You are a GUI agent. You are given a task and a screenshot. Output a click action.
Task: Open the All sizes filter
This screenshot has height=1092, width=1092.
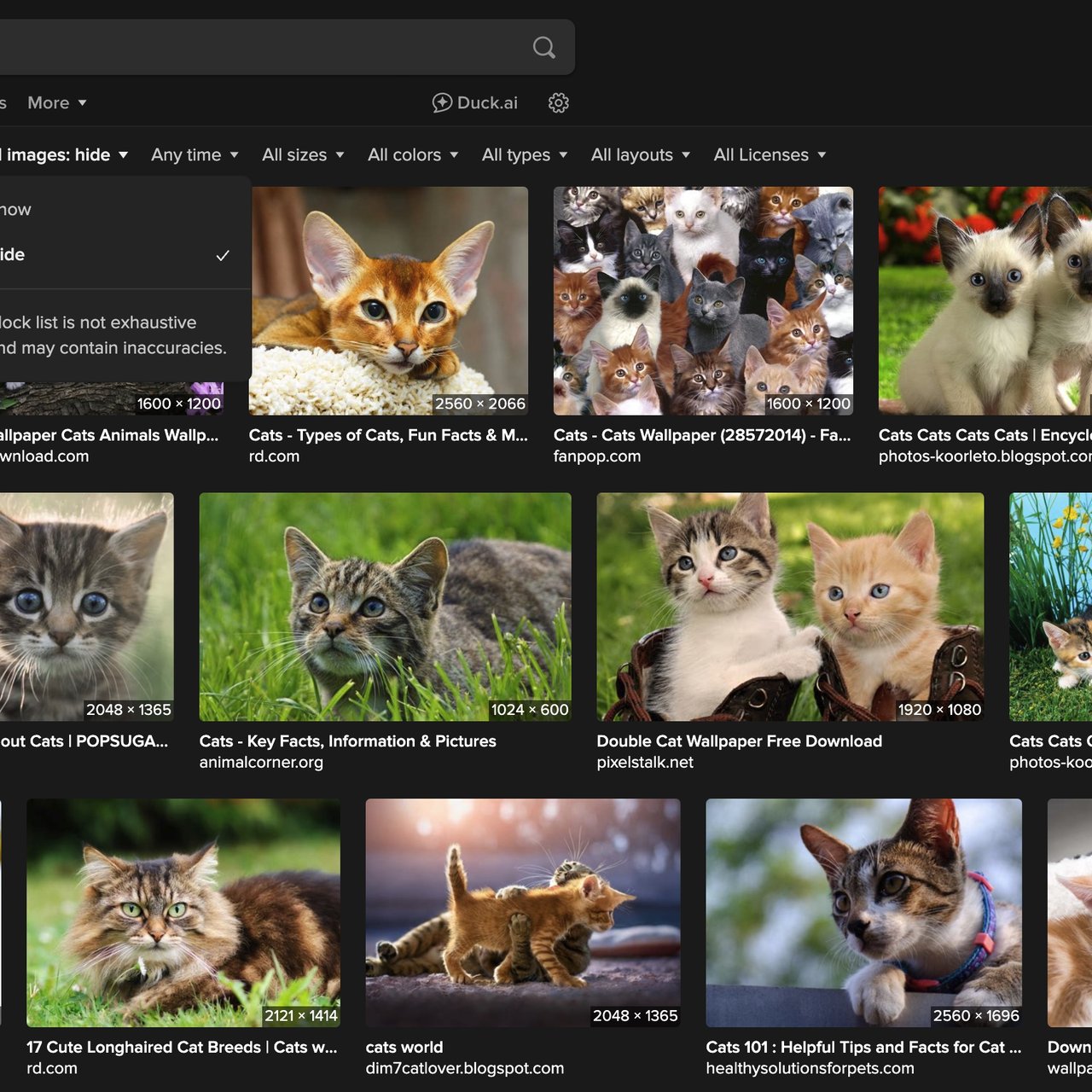coord(303,154)
